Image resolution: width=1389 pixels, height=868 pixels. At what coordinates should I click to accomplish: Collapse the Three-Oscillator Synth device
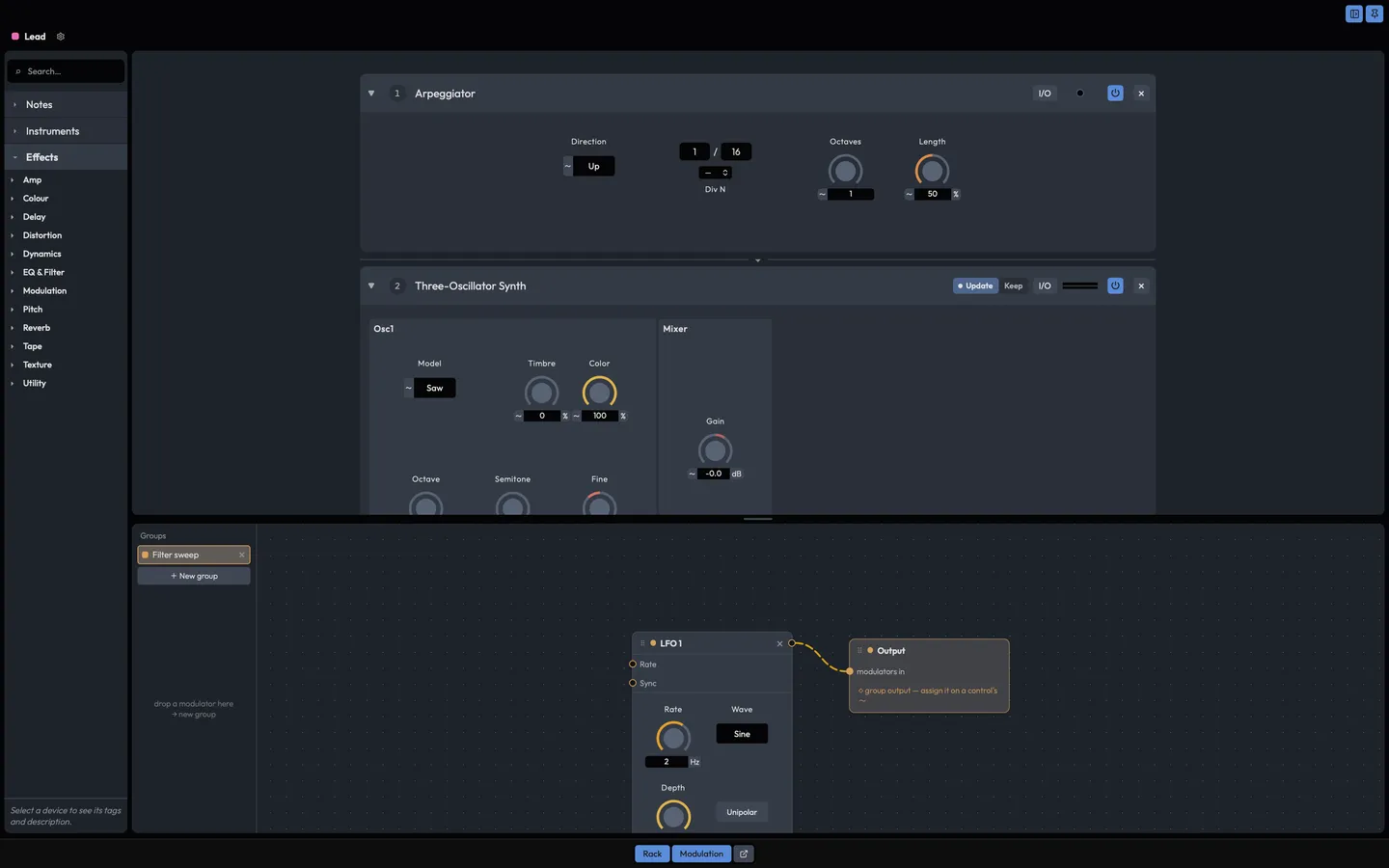pyautogui.click(x=371, y=285)
